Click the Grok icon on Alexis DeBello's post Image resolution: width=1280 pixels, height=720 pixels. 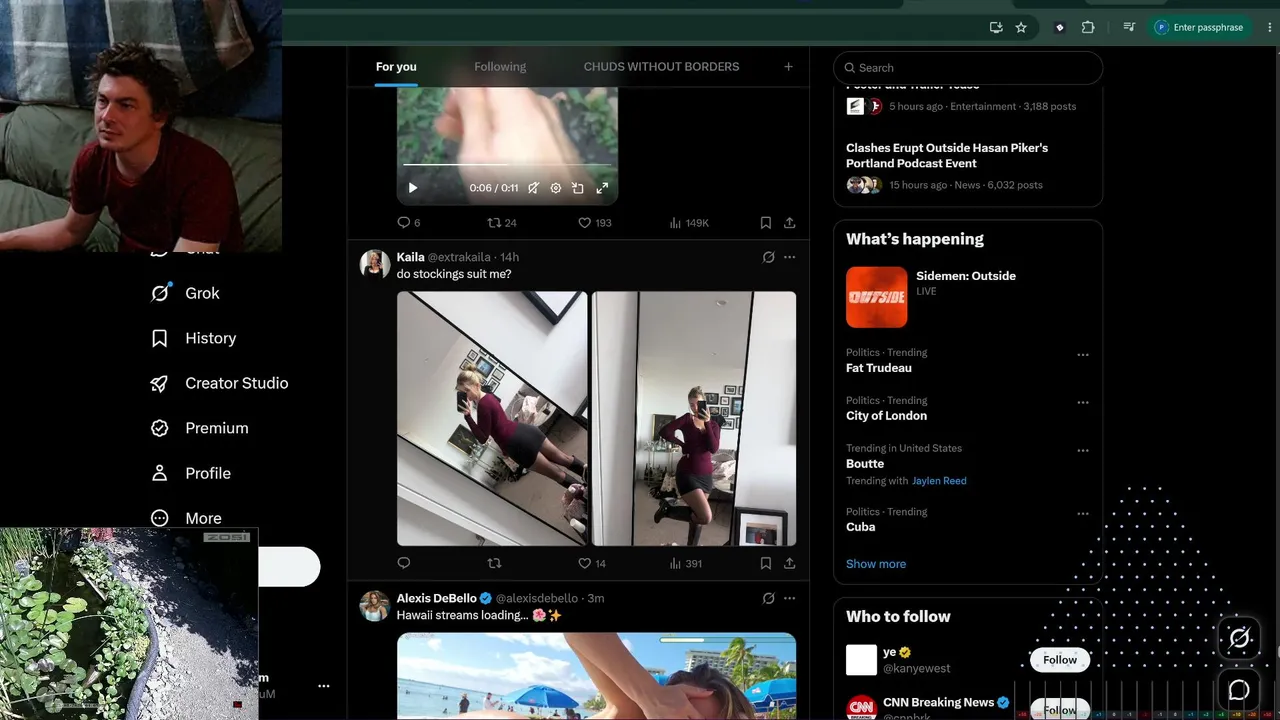[x=768, y=598]
